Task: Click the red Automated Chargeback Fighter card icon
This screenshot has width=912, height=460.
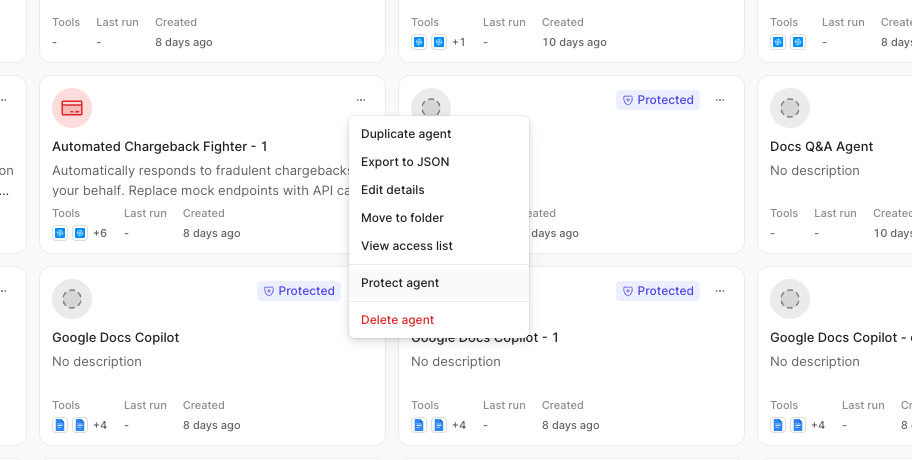Action: pos(72,108)
